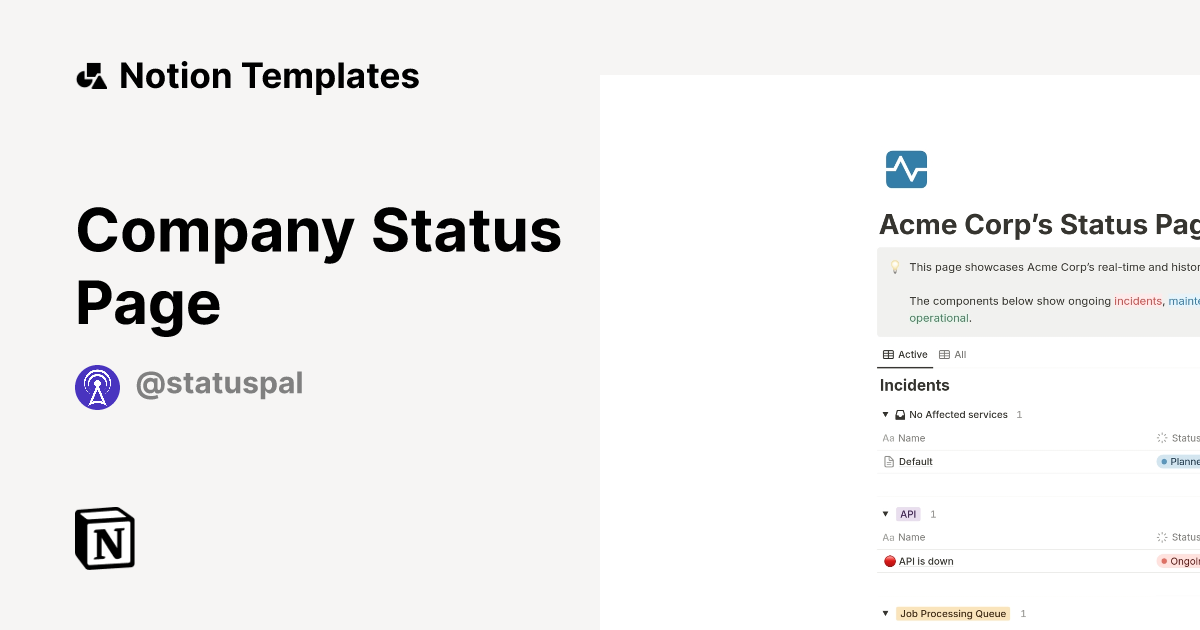
Task: Click the Acme Corp status page pulse icon
Action: pyautogui.click(x=905, y=169)
